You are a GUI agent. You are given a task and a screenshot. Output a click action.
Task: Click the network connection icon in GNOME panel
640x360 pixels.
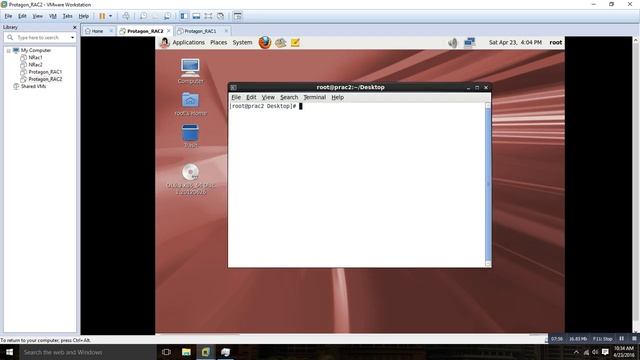coord(469,42)
